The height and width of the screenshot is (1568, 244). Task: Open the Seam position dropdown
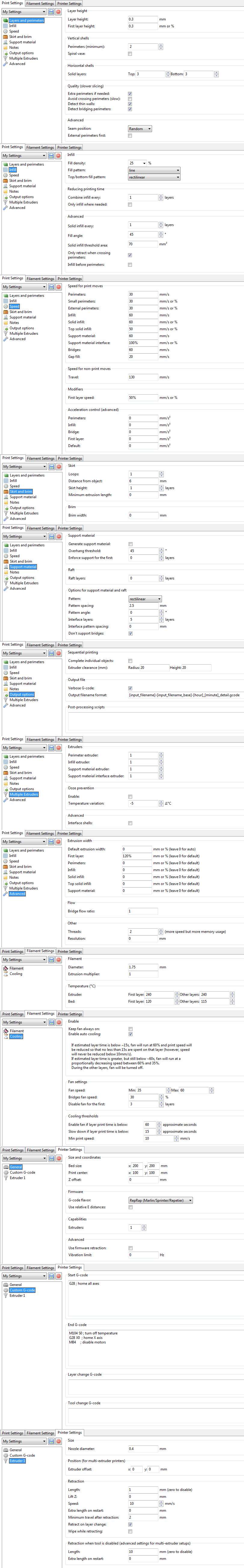(140, 129)
